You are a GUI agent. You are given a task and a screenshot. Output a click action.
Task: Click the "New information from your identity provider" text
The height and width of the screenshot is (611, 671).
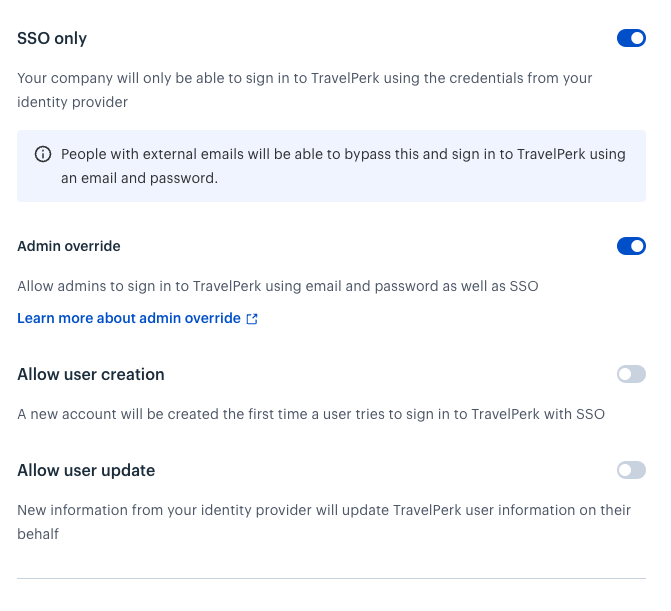click(324, 522)
